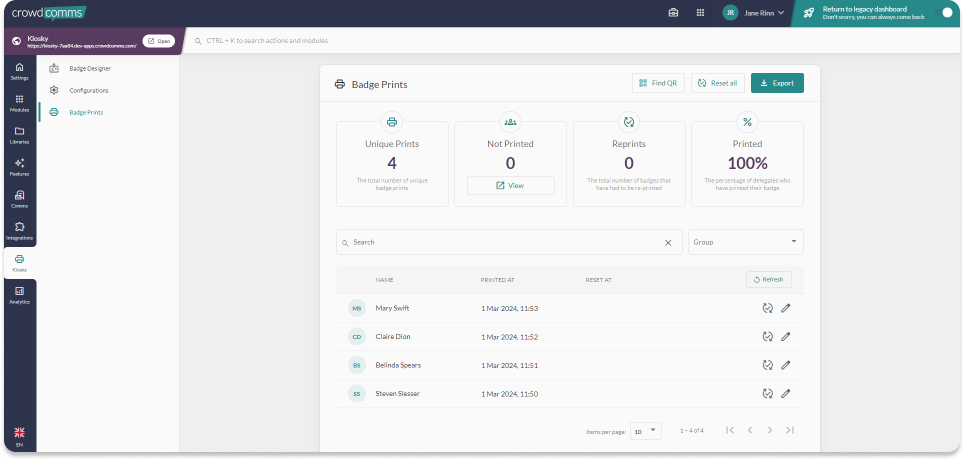
Task: Click reprint icon for Mary Swift
Action: 767,308
